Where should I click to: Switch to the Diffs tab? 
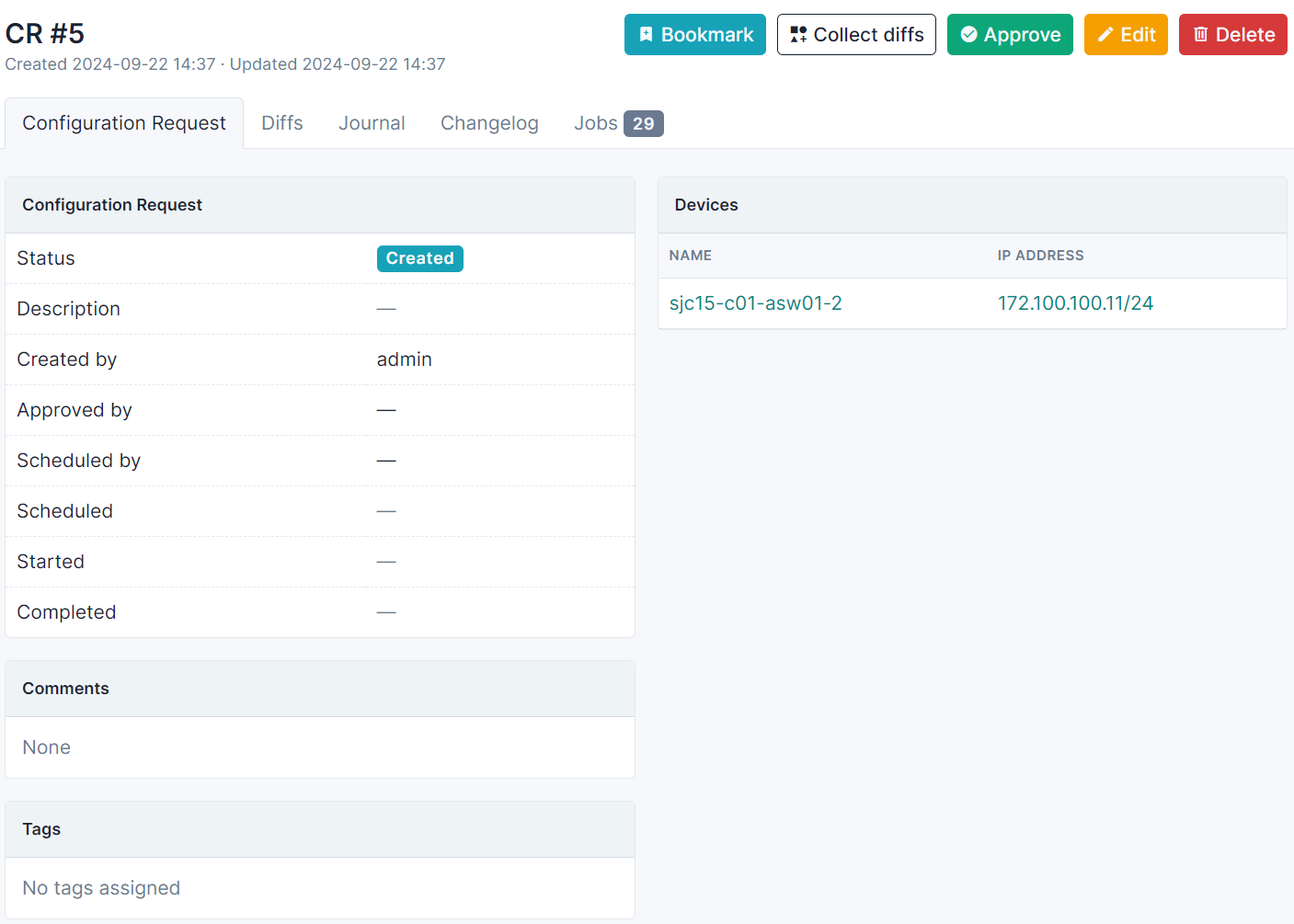tap(282, 123)
